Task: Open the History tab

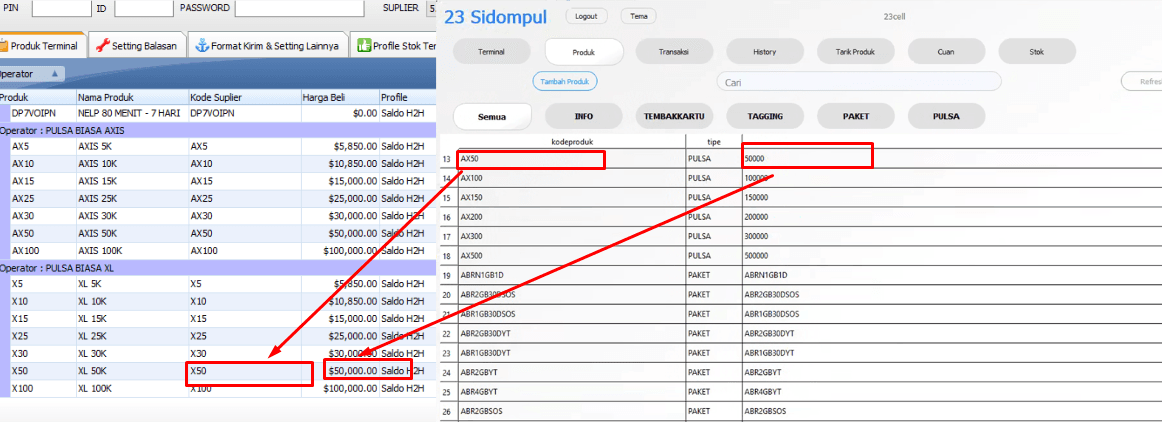Action: point(765,51)
